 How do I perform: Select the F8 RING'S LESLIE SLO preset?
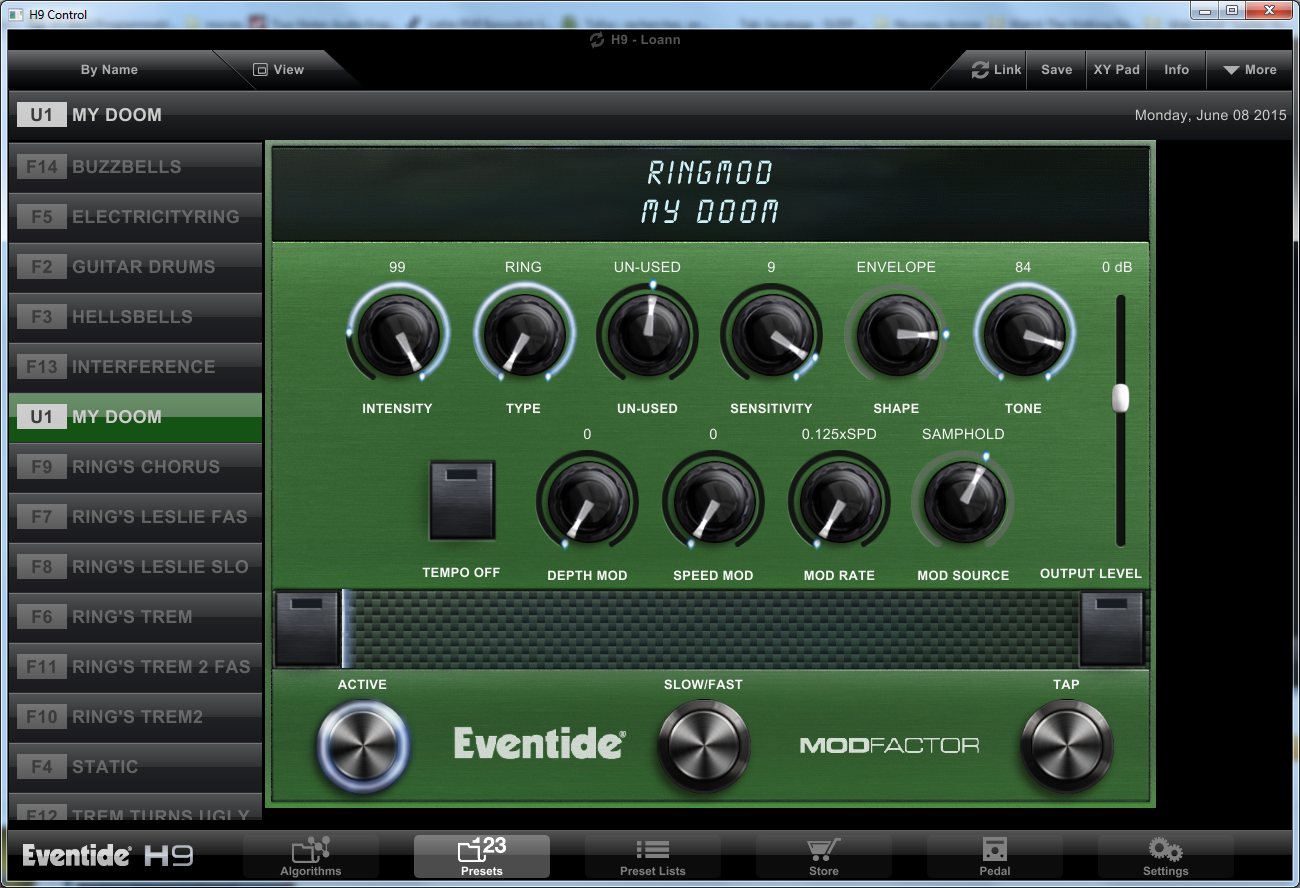pyautogui.click(x=135, y=567)
